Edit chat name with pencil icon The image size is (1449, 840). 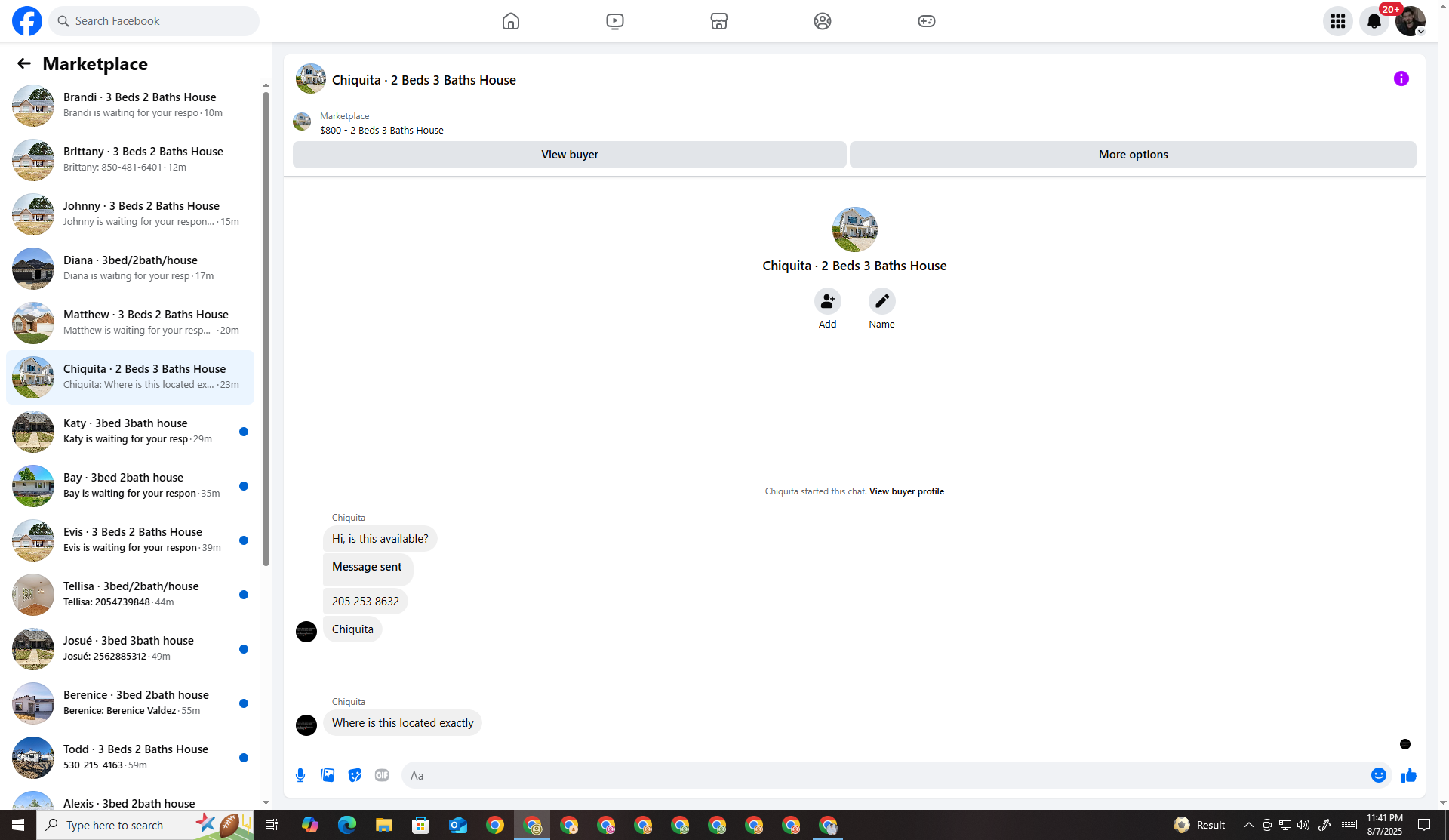tap(881, 301)
